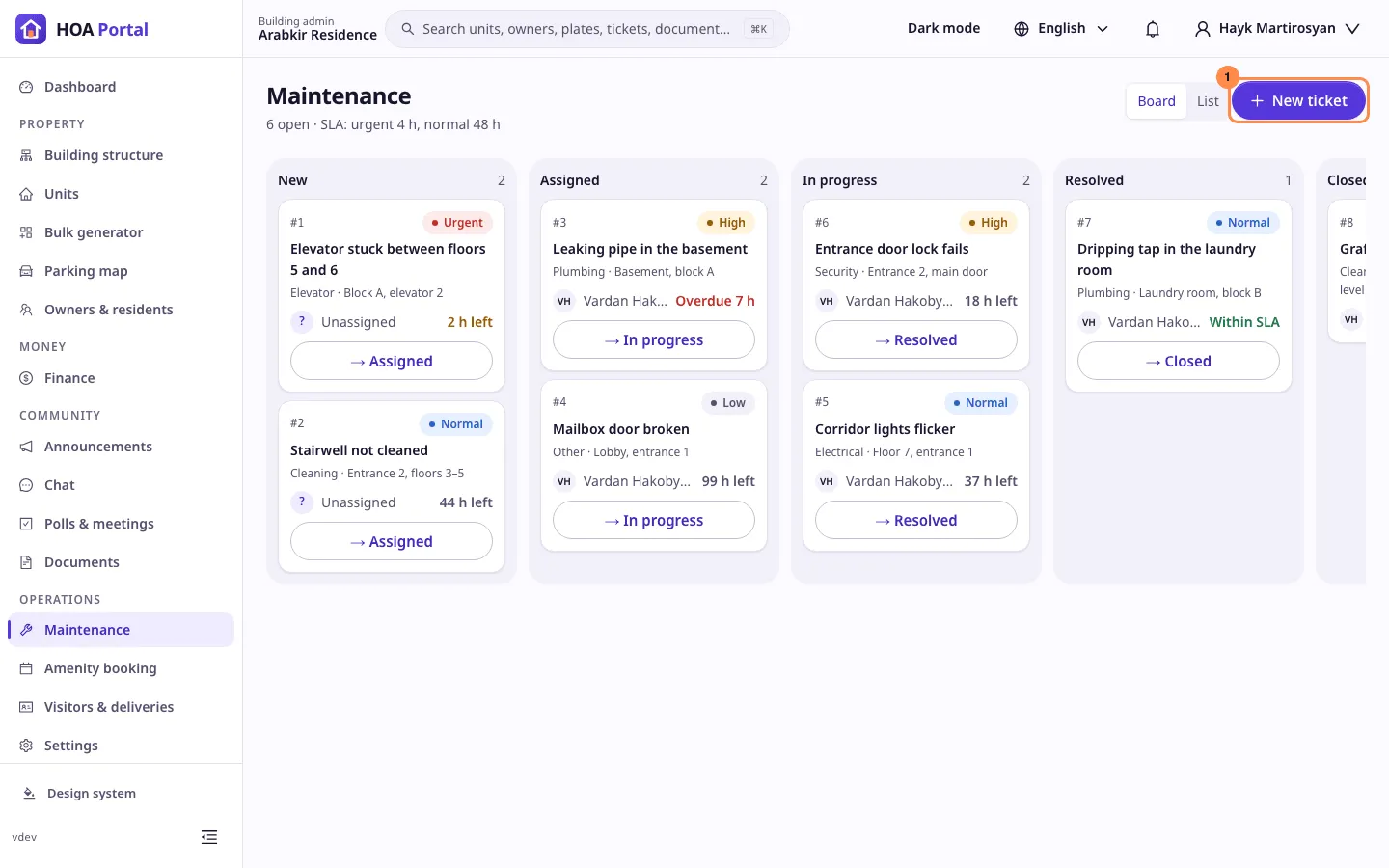Image resolution: width=1389 pixels, height=868 pixels.
Task: Click the Chat bubble icon
Action: tap(26, 485)
